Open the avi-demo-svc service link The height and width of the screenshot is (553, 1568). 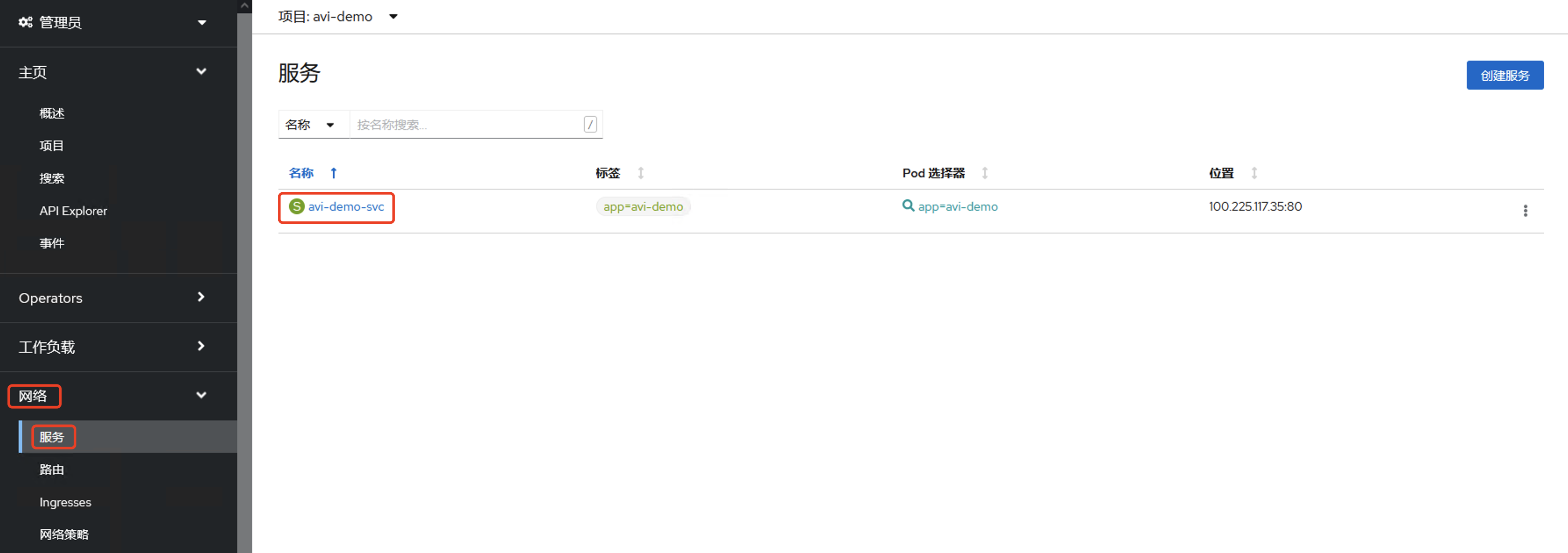click(x=346, y=207)
